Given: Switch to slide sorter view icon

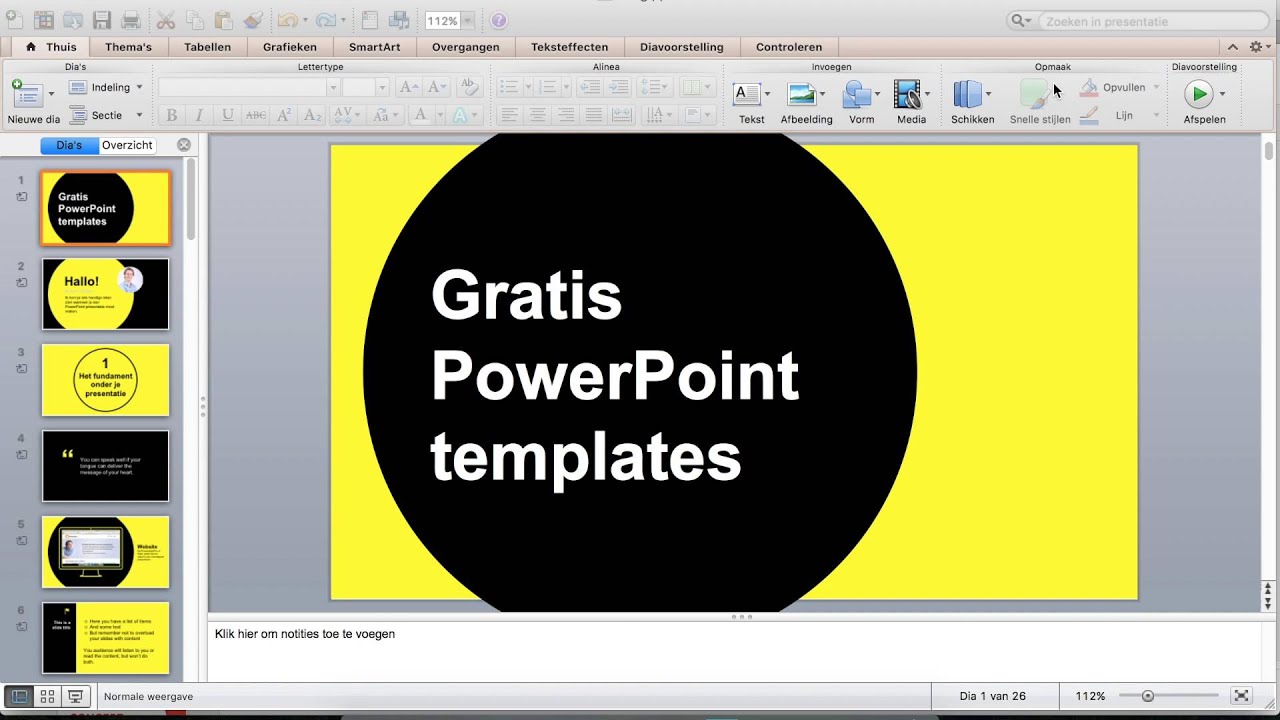Looking at the screenshot, I should 47,697.
